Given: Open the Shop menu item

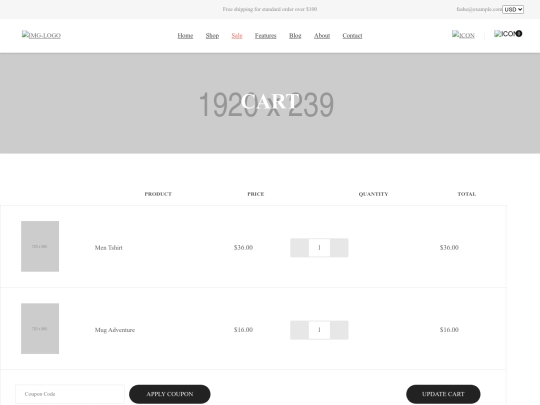Looking at the screenshot, I should (x=212, y=35).
